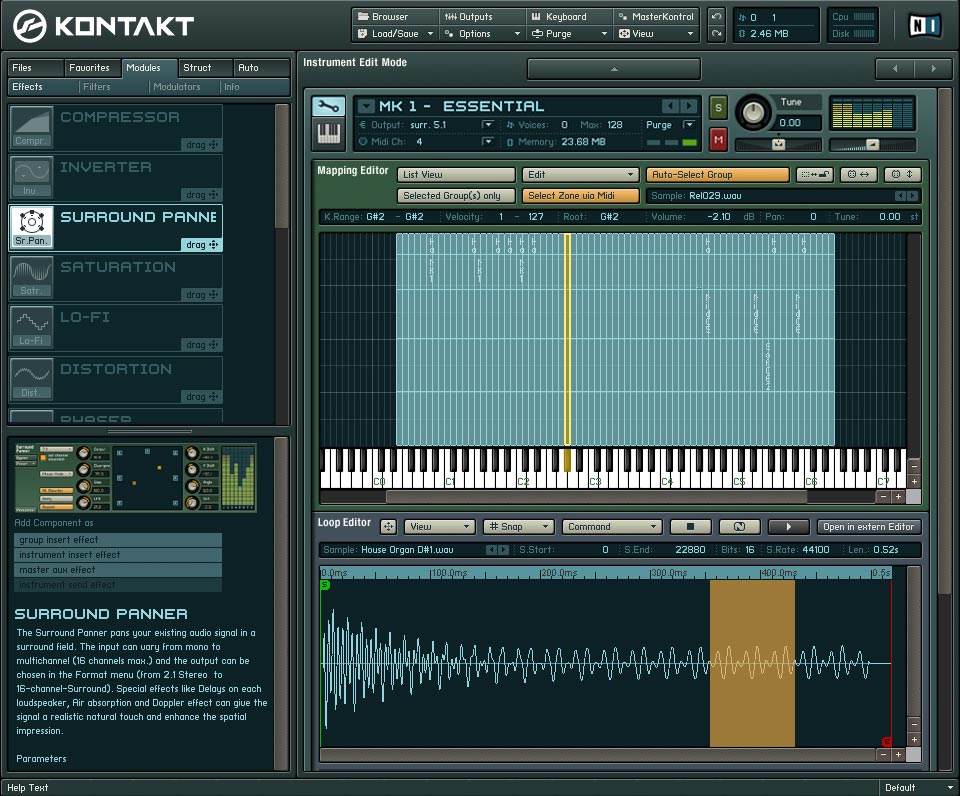The image size is (960, 796).
Task: Click the Open in extern Editor button
Action: (868, 527)
